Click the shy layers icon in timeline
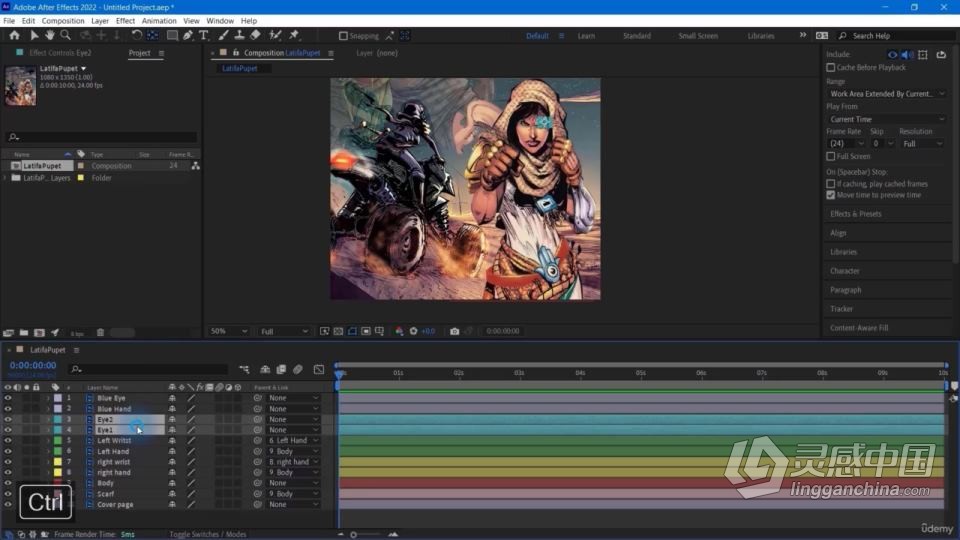Screen dimensions: 960x540 pos(265,369)
